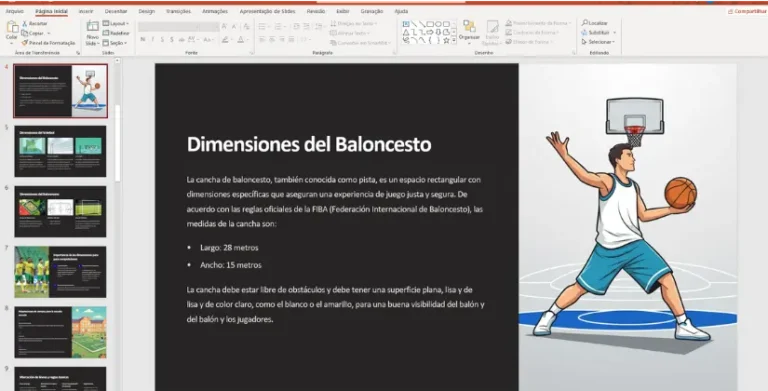Screen dimensions: 768x391
Task: Toggle bold N formatting
Action: [x=143, y=40]
